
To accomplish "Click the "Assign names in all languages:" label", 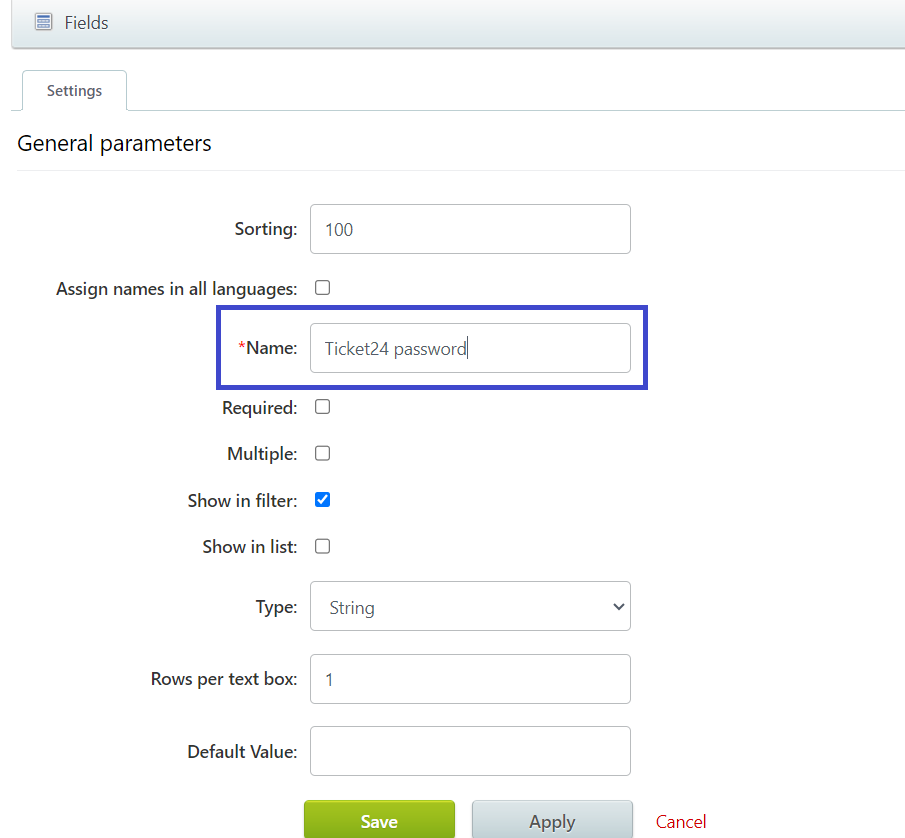I will pyautogui.click(x=176, y=289).
